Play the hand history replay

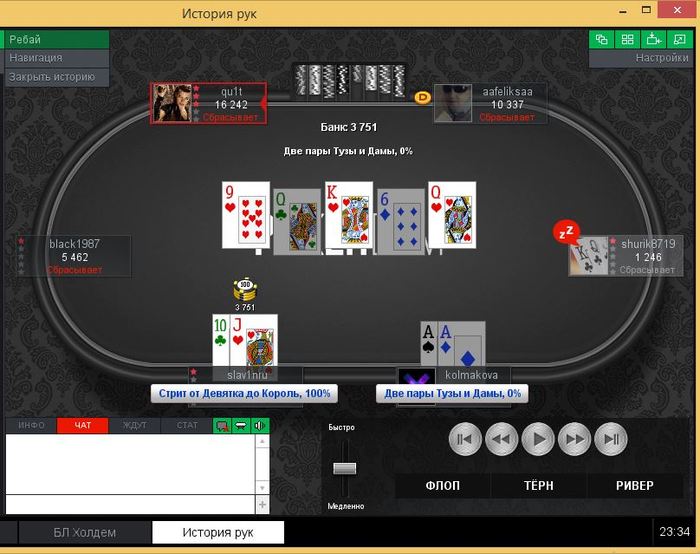(x=538, y=439)
